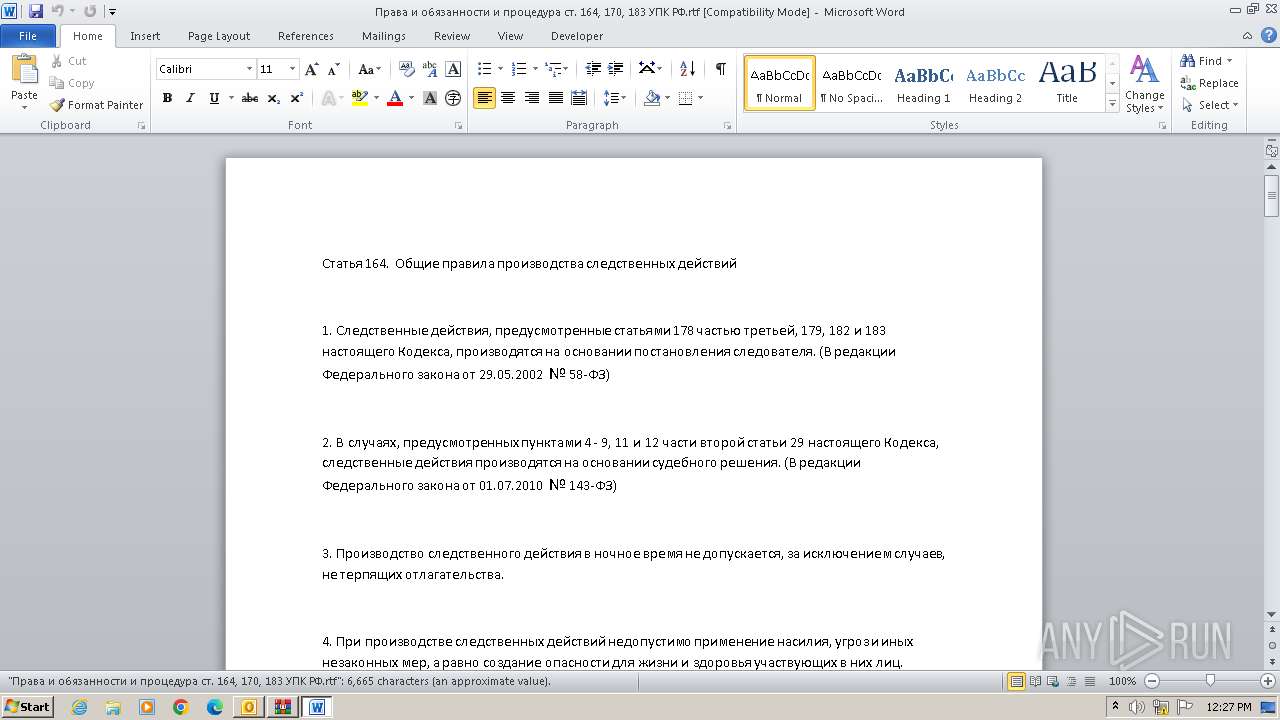Click the vertical scrollbar thumb
The width and height of the screenshot is (1280, 720).
1272,195
